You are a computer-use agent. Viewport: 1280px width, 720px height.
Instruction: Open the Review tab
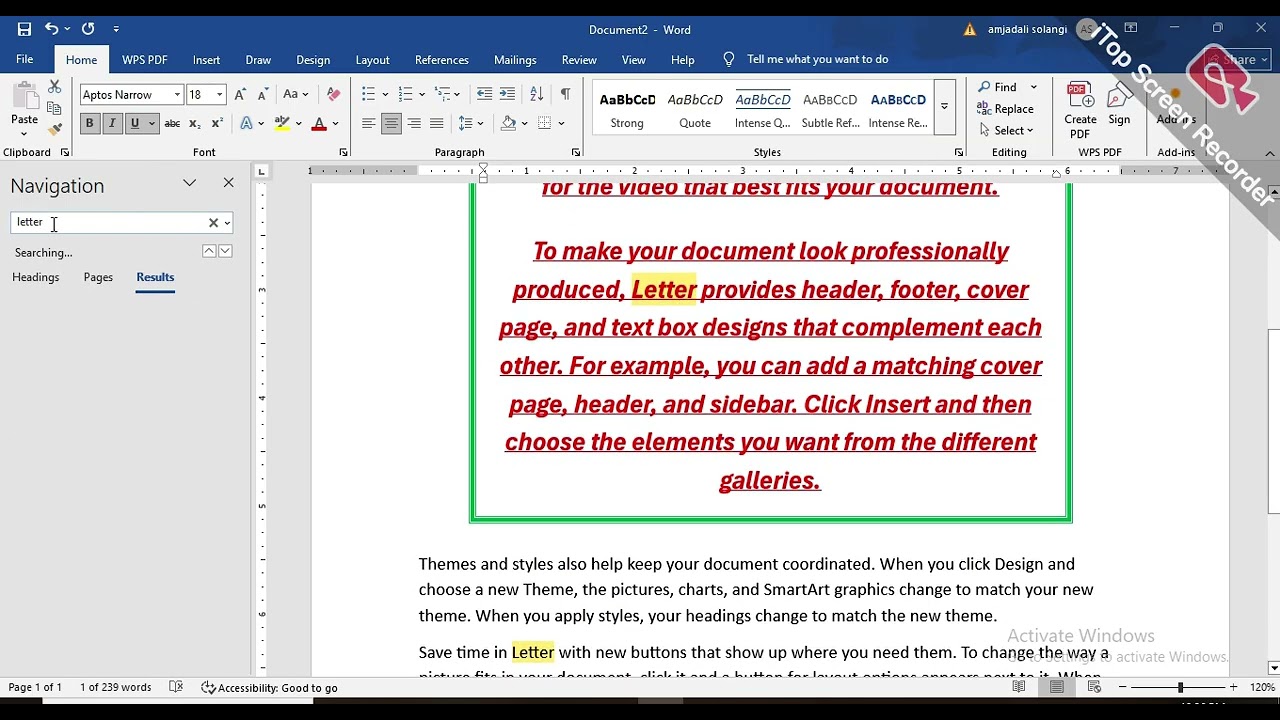click(x=579, y=60)
